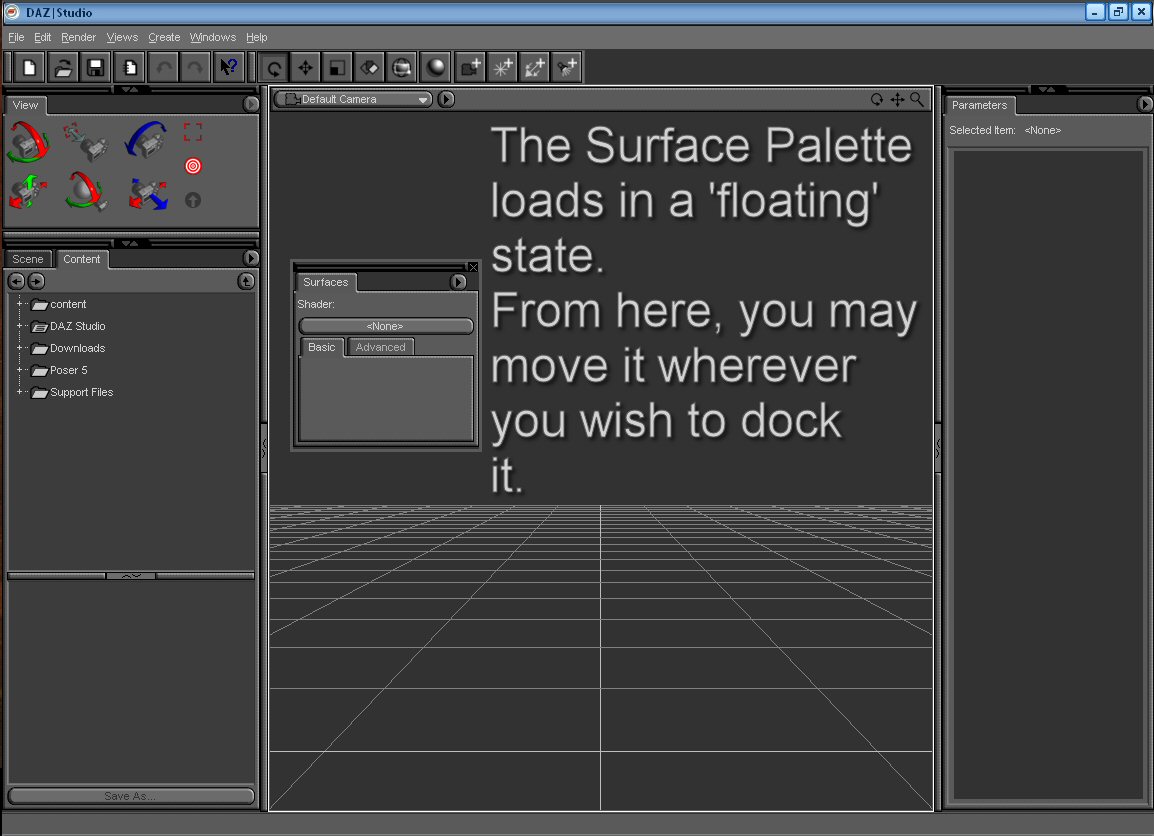Click the red dashed frame icon
This screenshot has height=836, width=1154.
click(x=193, y=132)
